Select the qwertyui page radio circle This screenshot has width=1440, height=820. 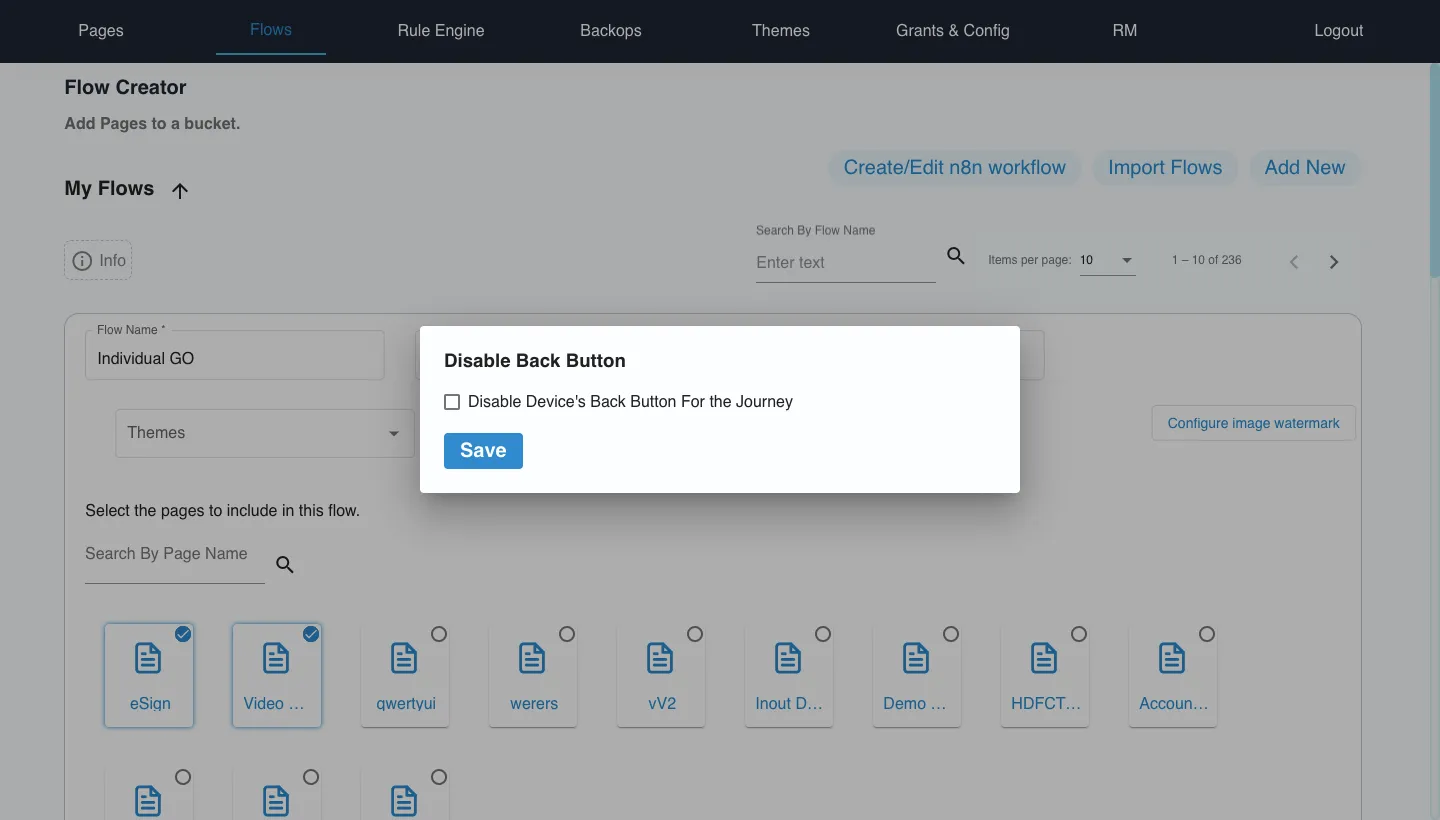(439, 634)
